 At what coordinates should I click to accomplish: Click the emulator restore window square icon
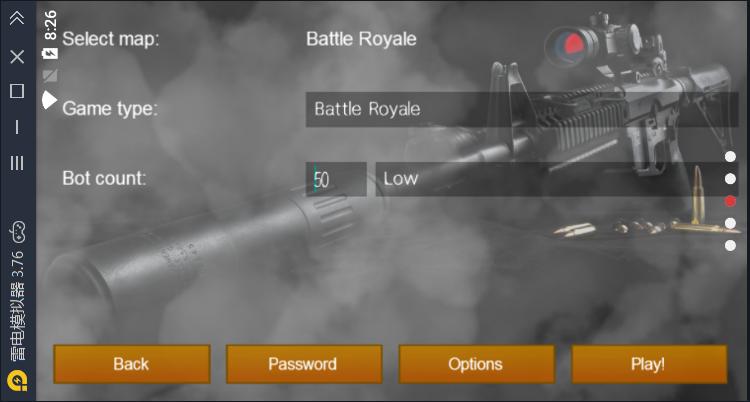17,90
